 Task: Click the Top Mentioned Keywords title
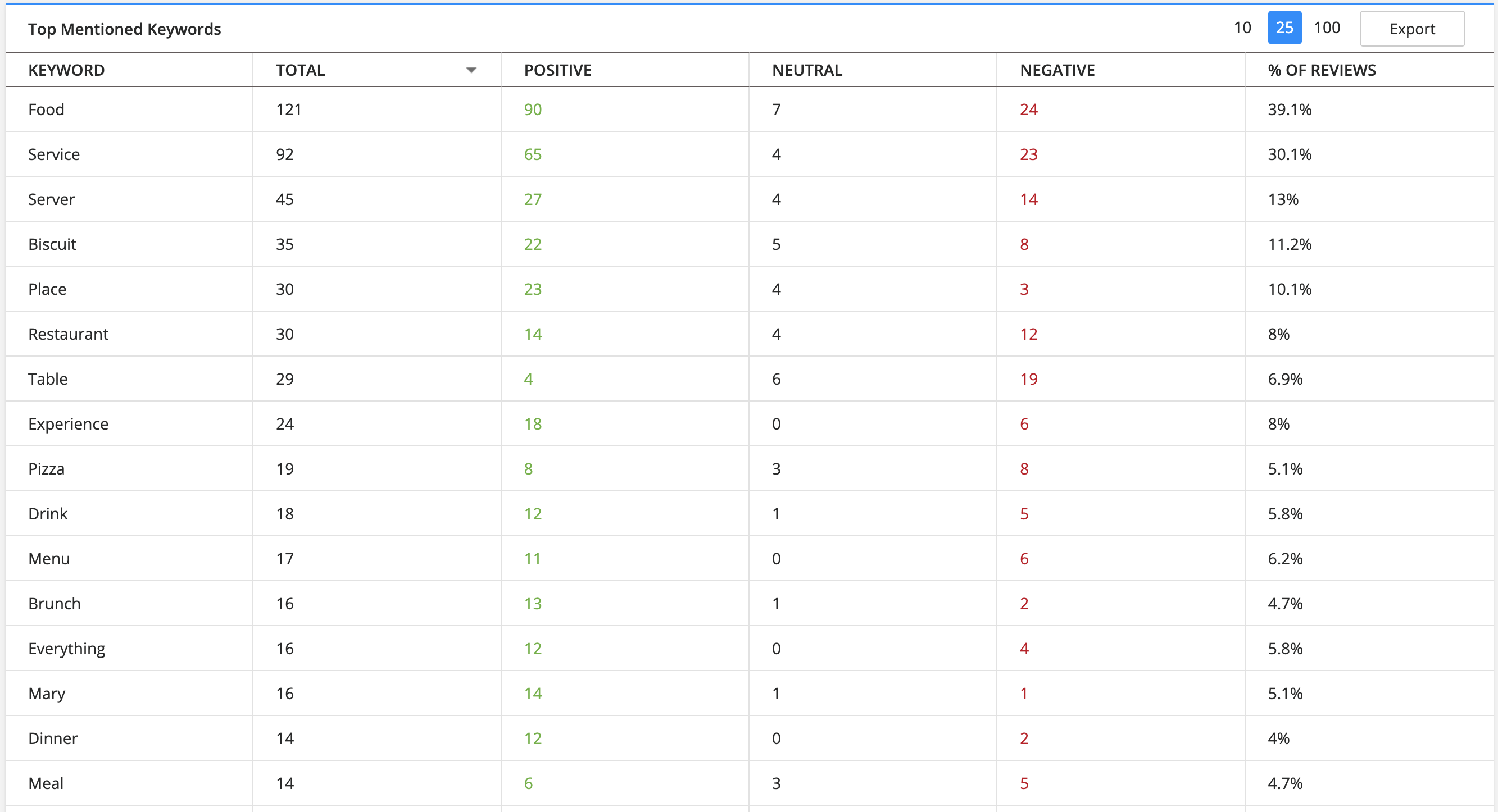[x=124, y=29]
